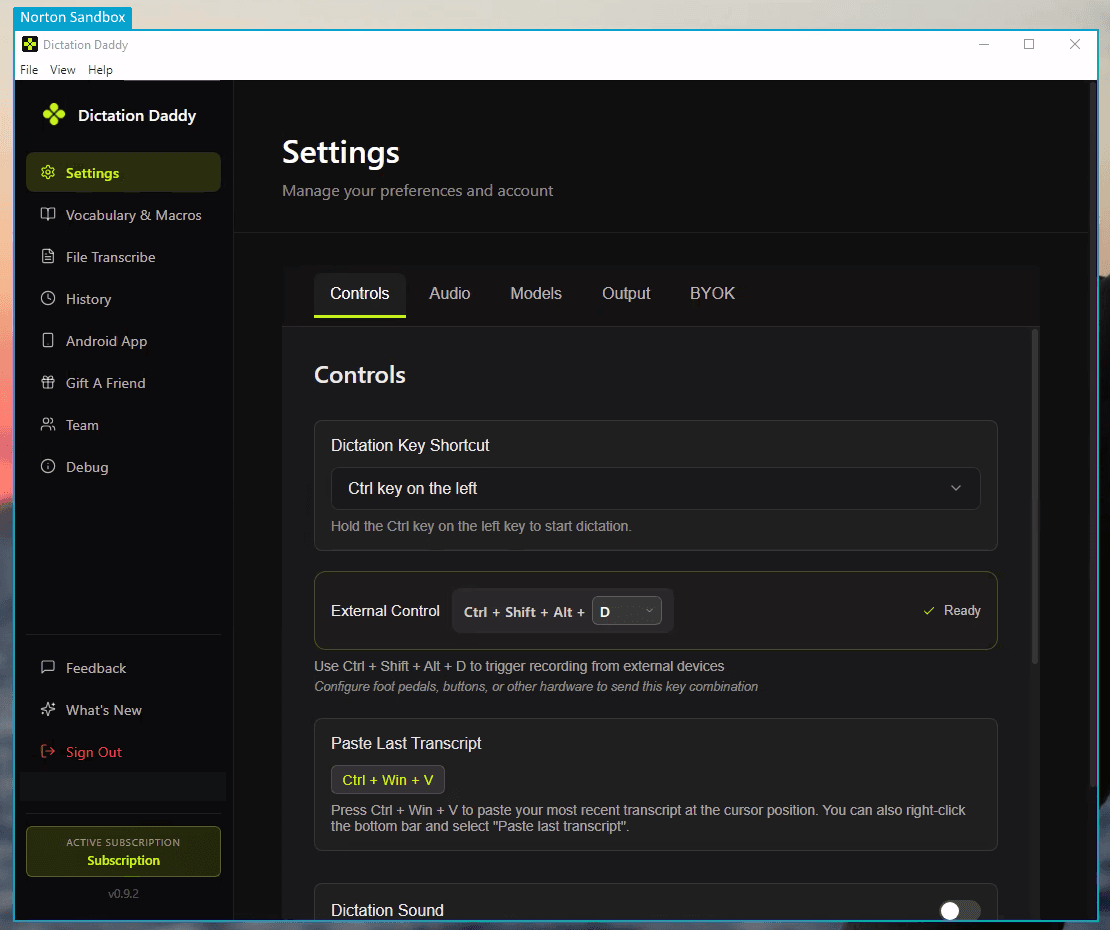This screenshot has height=930, width=1110.
Task: Click the 'Hold the Ctrl key on the left' hint
Action: 481,526
